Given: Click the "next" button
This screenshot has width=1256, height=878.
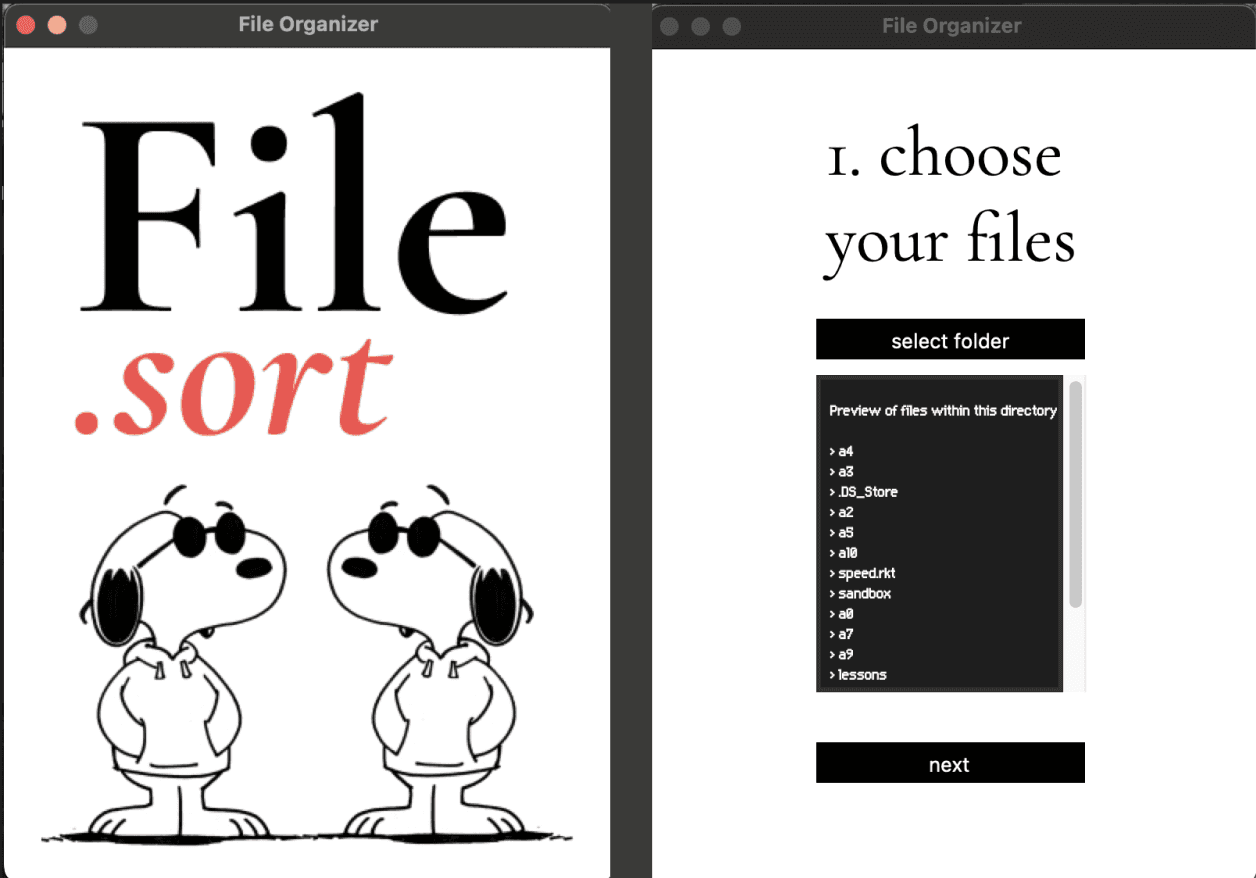Looking at the screenshot, I should [x=949, y=762].
